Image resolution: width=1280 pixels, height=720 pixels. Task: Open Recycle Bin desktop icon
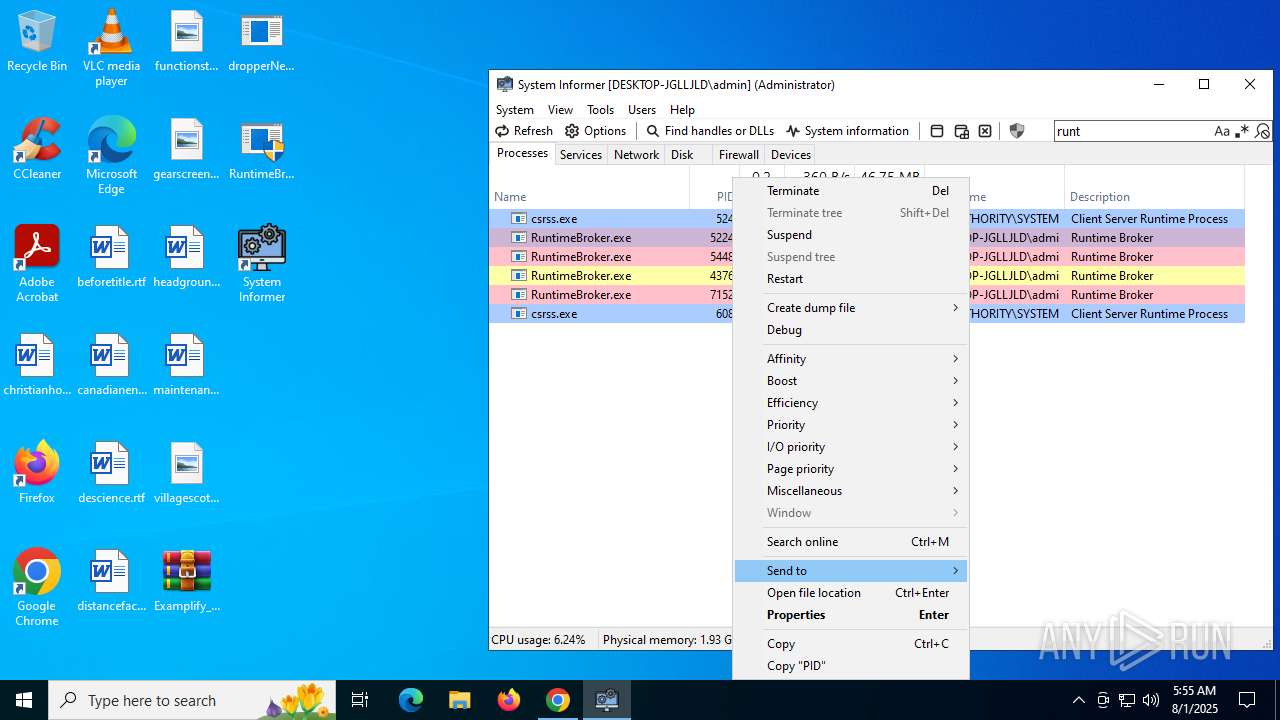tap(37, 42)
